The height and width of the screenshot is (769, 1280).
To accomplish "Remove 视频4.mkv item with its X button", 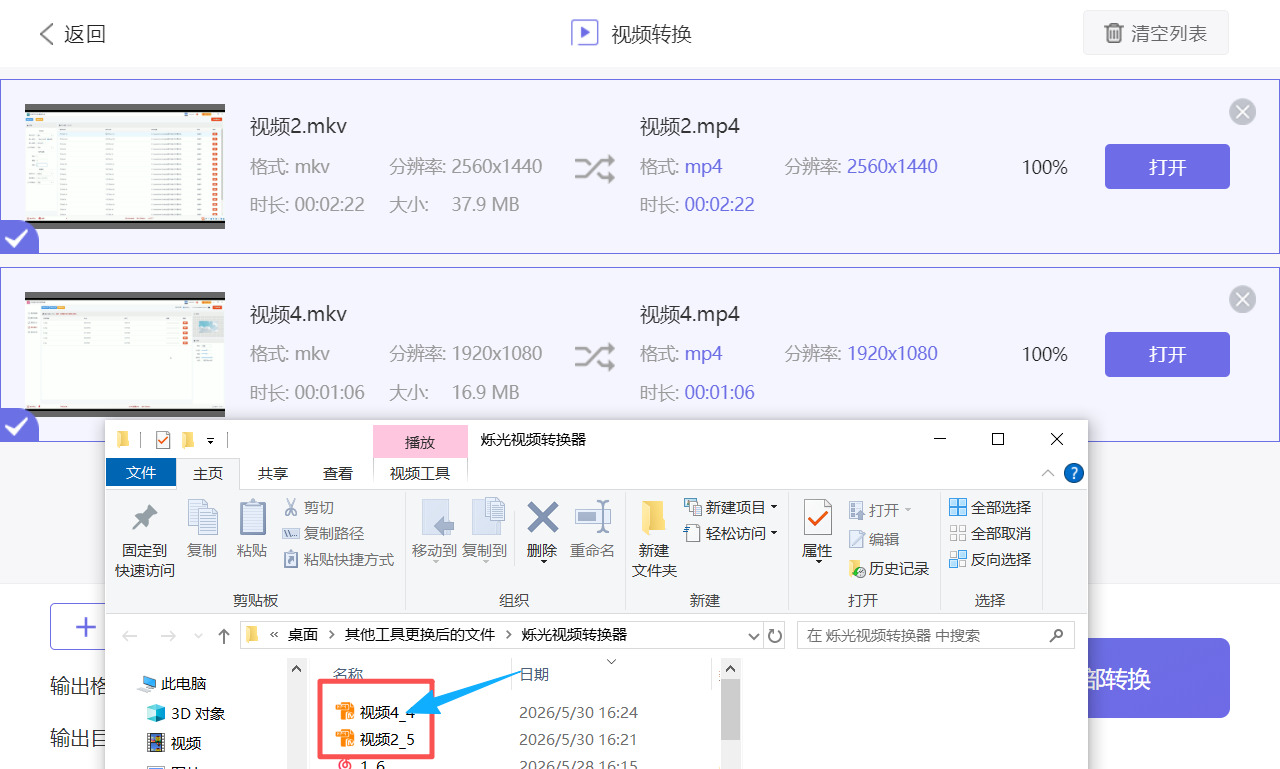I will pyautogui.click(x=1242, y=299).
